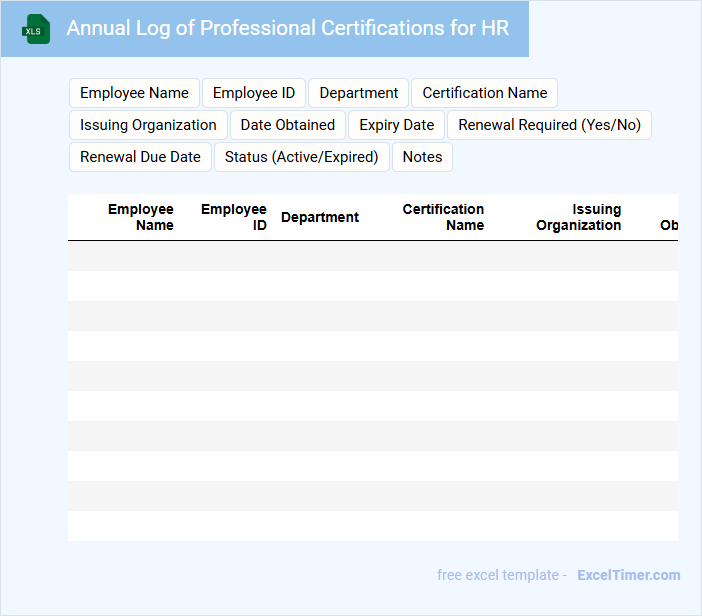702x616 pixels.
Task: Choose the Certification Name tag
Action: (485, 93)
